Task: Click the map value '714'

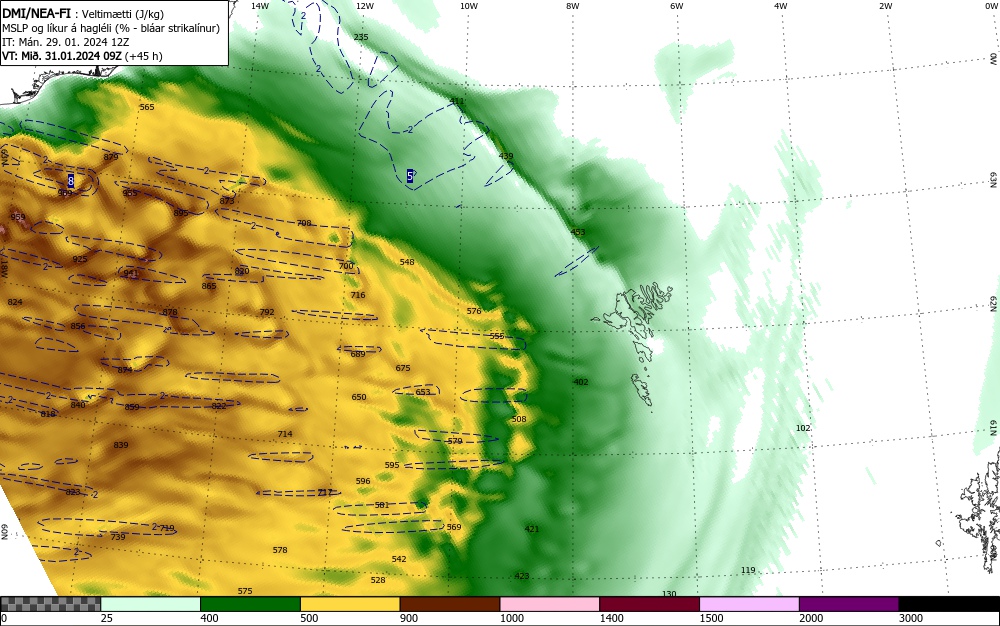Action: click(285, 434)
